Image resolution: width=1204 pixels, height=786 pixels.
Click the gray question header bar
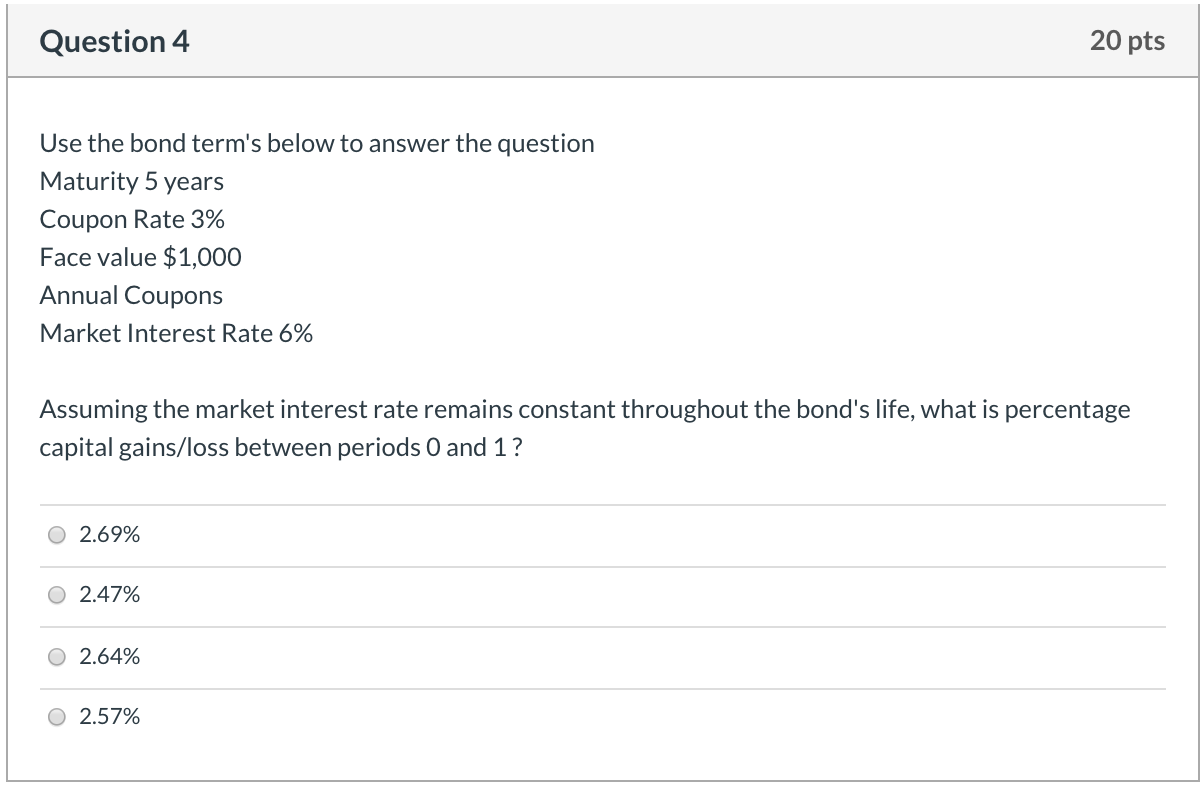600,41
